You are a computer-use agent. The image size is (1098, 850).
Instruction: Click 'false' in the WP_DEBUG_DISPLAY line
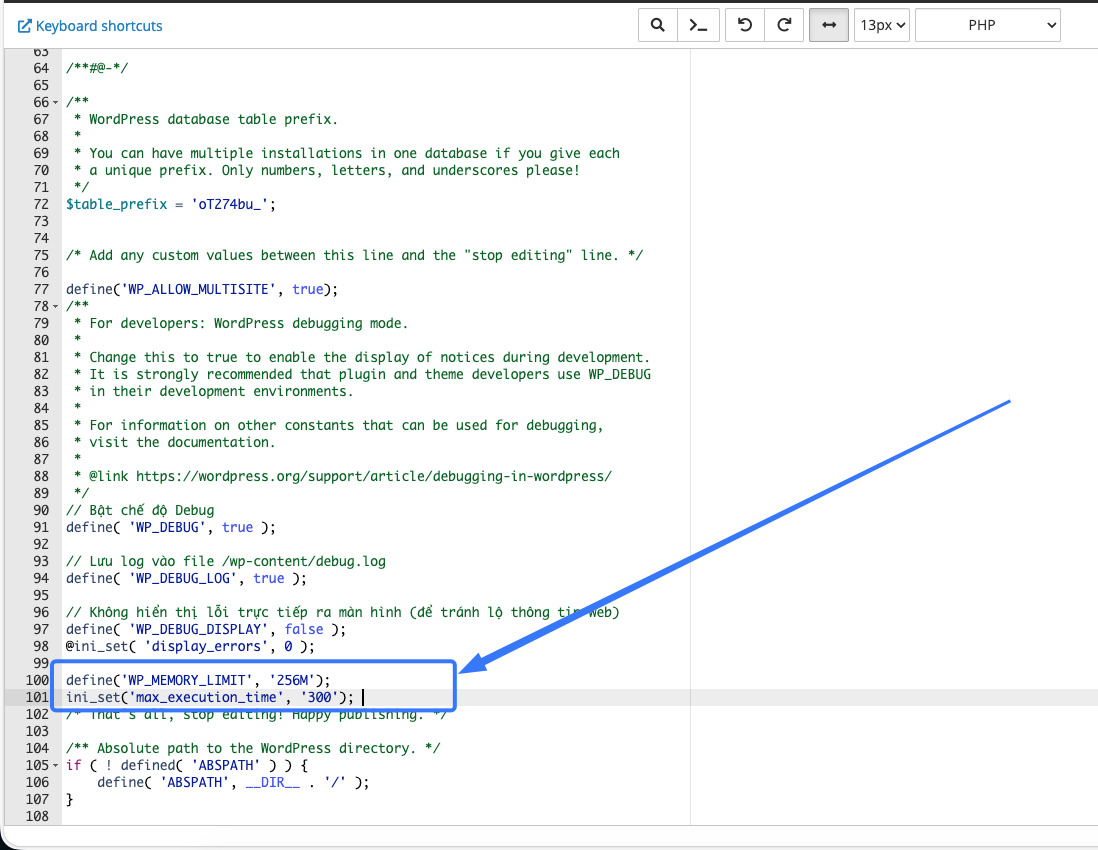304,629
